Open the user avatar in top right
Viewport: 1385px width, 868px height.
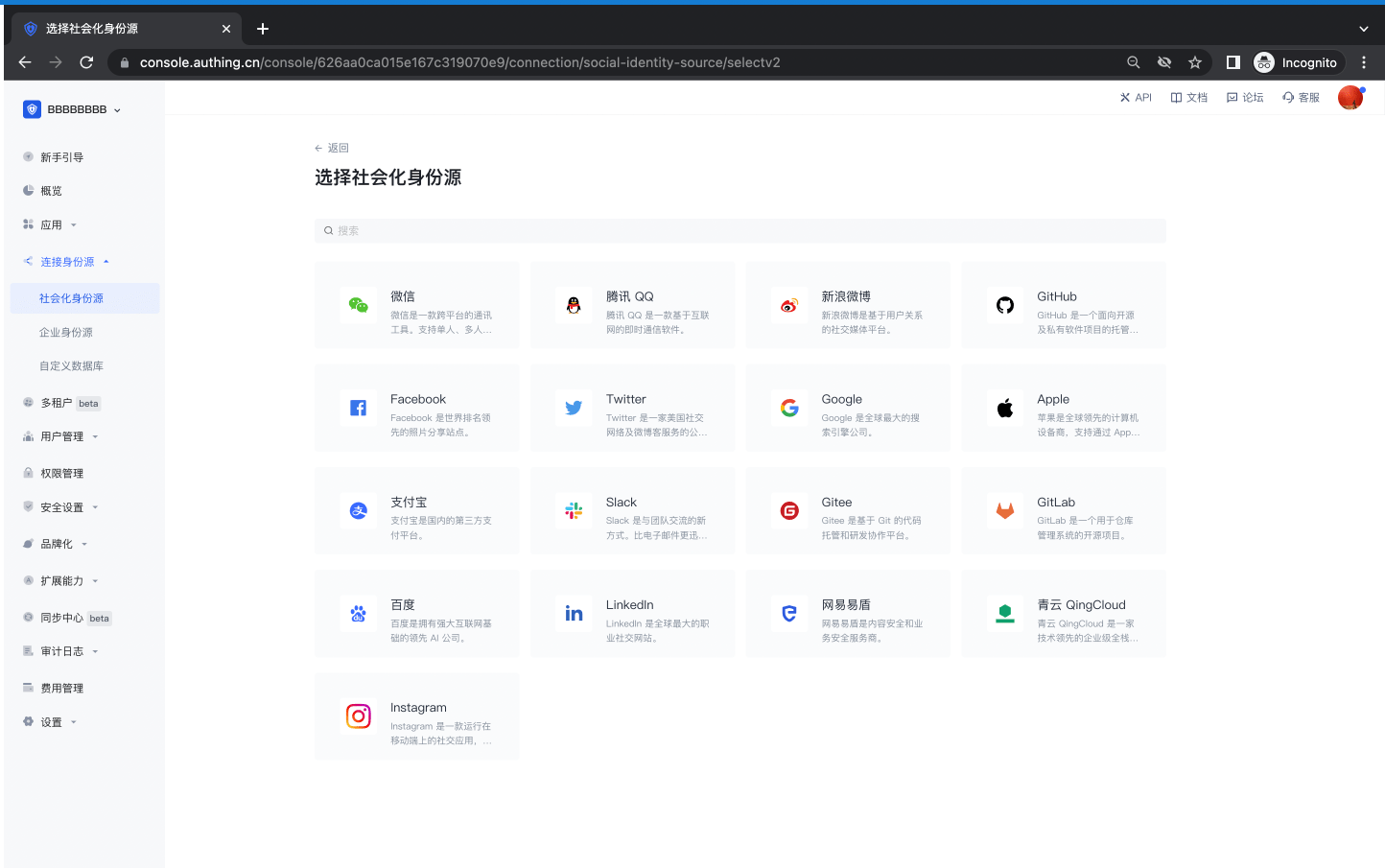point(1350,98)
